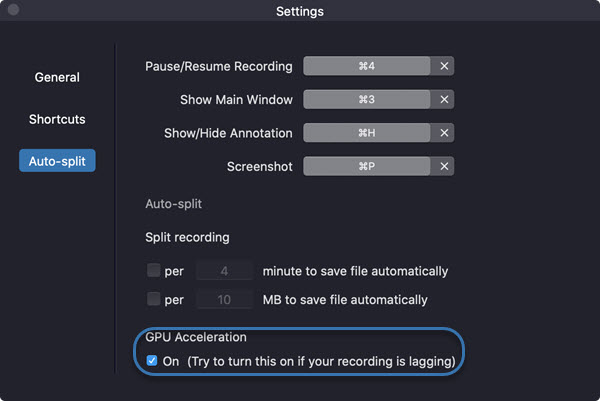Viewport: 600px width, 401px height.
Task: Click the minutes value field
Action: [224, 271]
